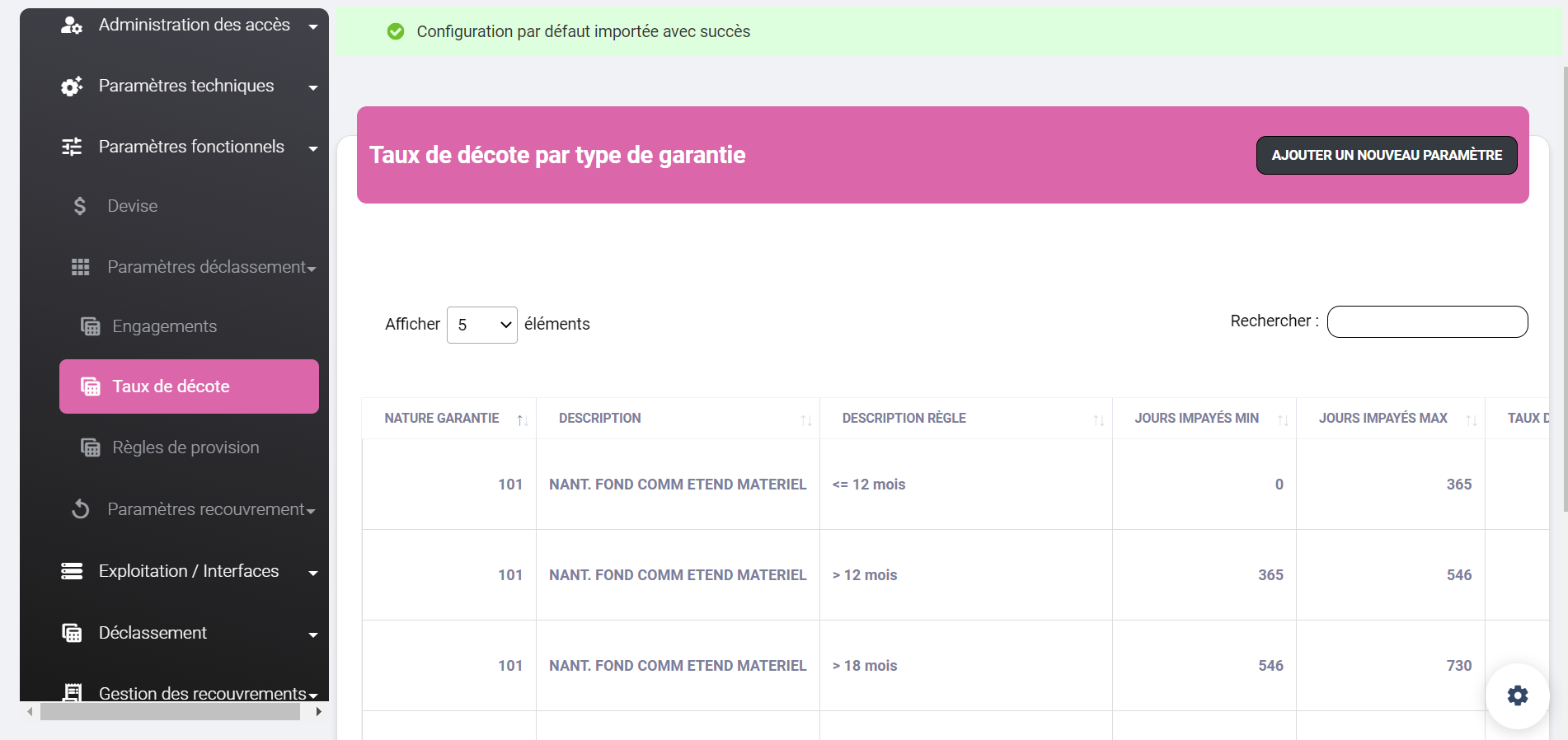Image resolution: width=1568 pixels, height=740 pixels.
Task: Expand the Exploitation / Interfaces menu arrow
Action: coord(313,573)
